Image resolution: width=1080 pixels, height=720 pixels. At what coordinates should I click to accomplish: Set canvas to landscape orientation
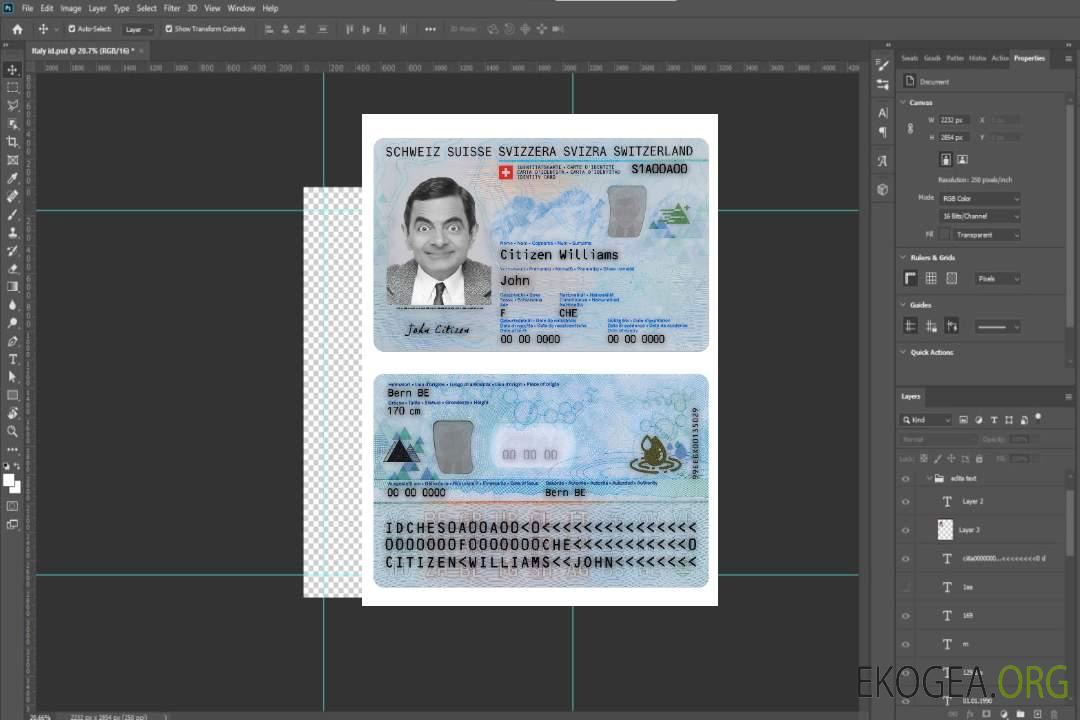[962, 159]
